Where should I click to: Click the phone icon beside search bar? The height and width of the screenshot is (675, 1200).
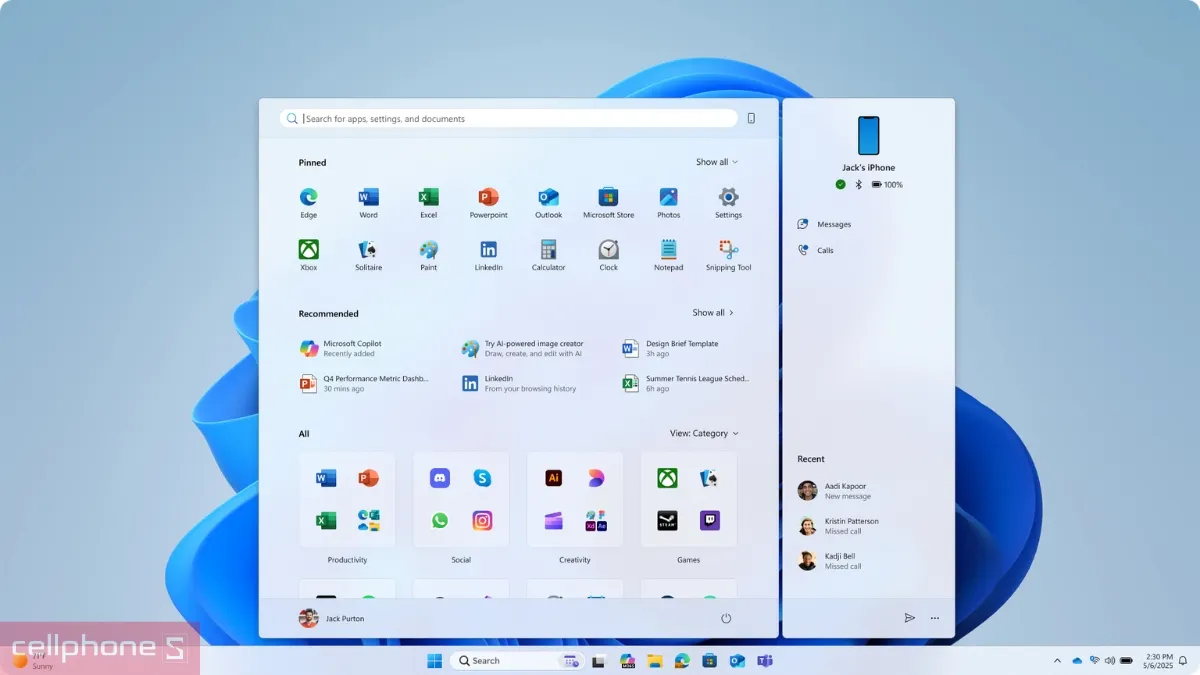[x=751, y=118]
